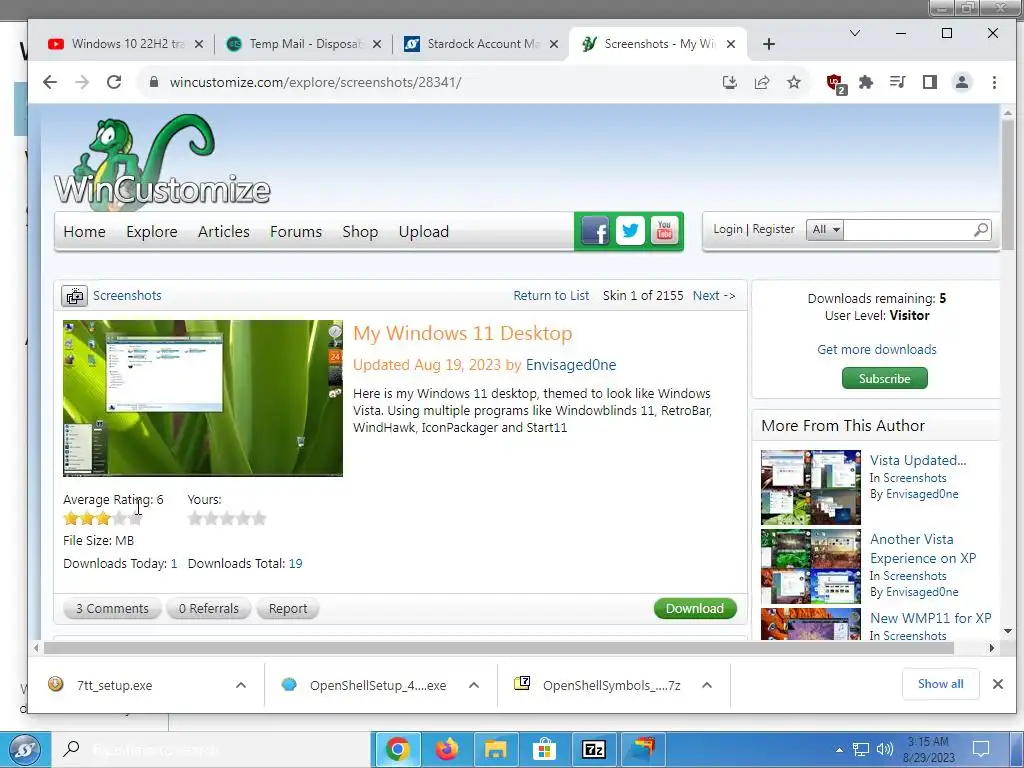Open a new browser tab with plus

coord(769,44)
